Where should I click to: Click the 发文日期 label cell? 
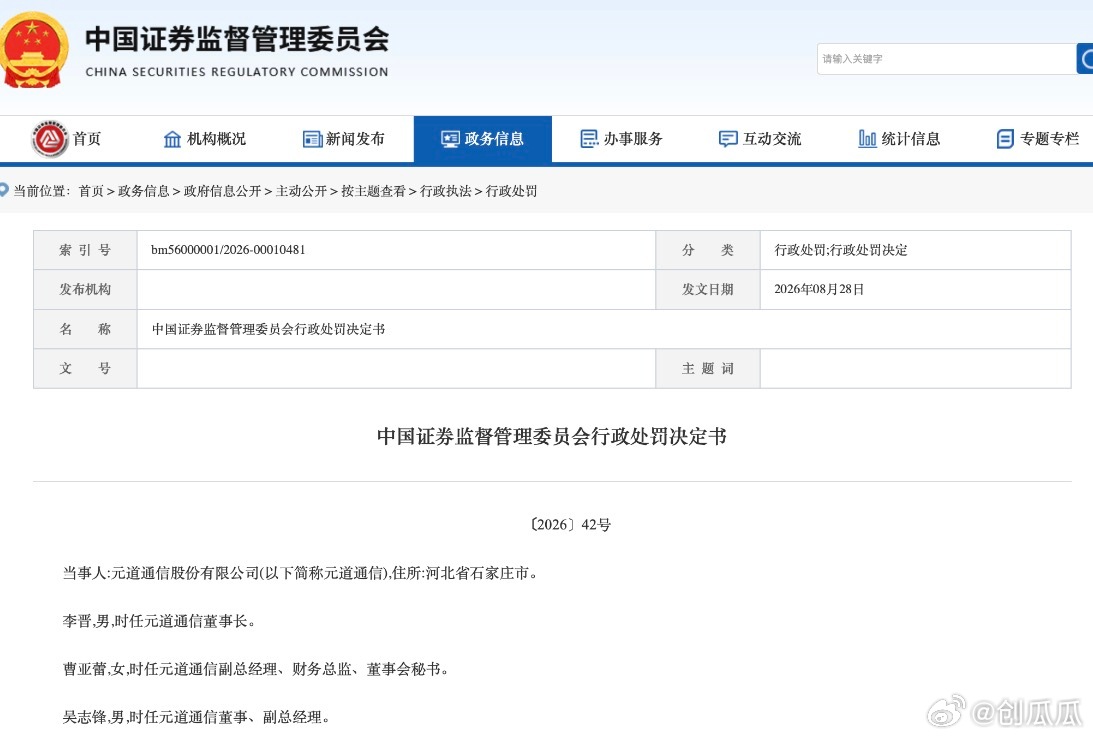tap(708, 289)
